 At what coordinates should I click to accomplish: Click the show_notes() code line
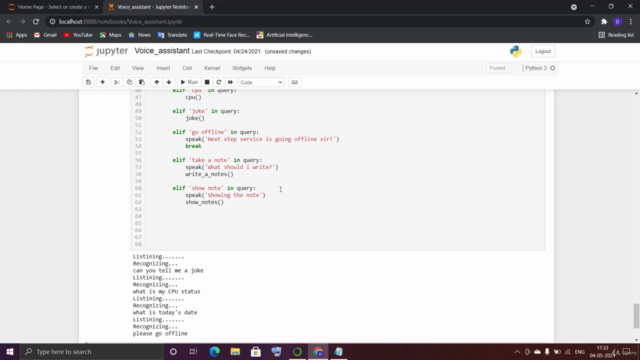pos(204,202)
